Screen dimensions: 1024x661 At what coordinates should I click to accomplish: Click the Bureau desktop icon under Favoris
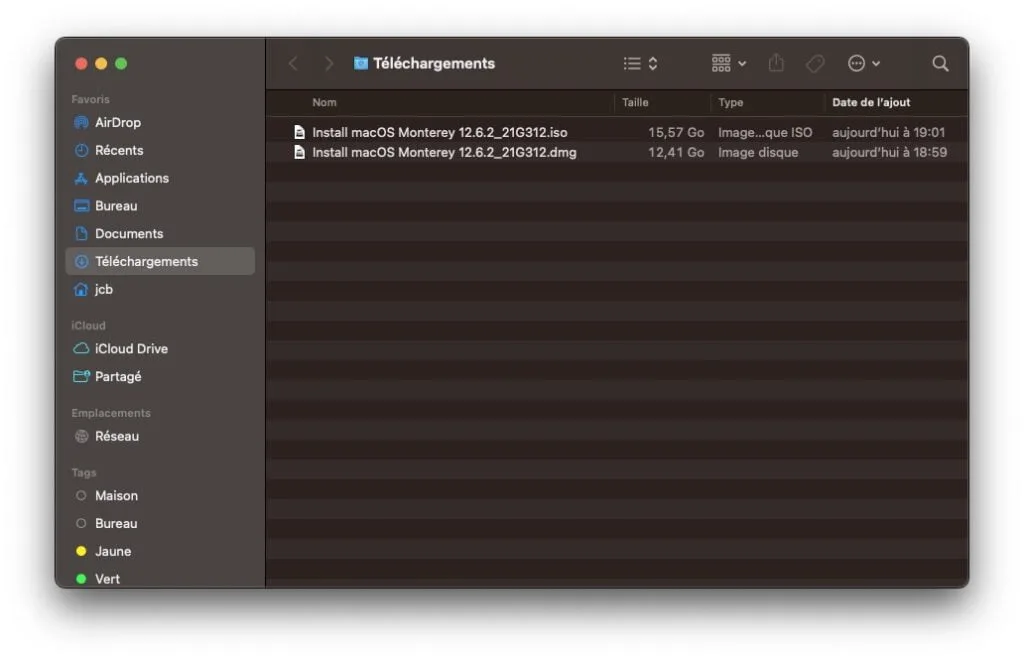click(x=81, y=206)
